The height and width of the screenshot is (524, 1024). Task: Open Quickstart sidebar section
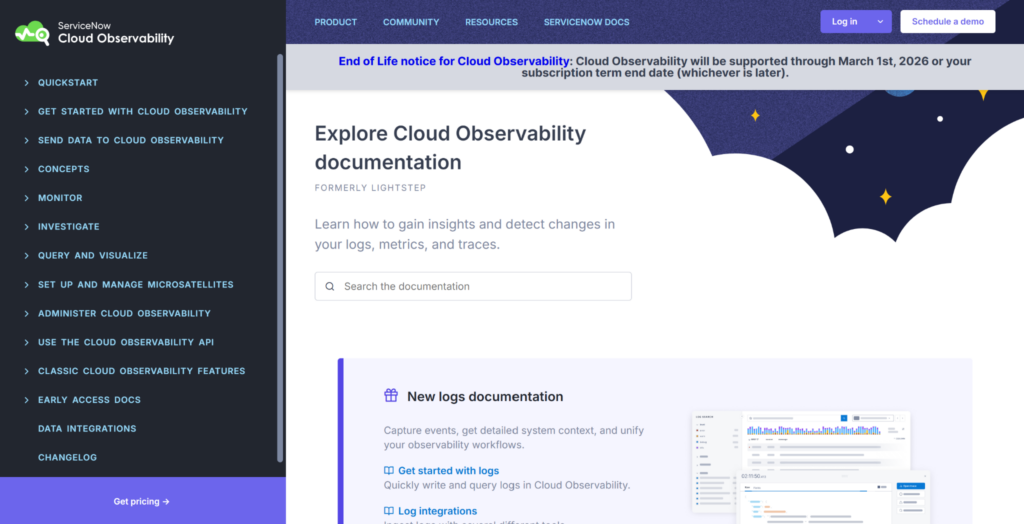pyautogui.click(x=68, y=83)
